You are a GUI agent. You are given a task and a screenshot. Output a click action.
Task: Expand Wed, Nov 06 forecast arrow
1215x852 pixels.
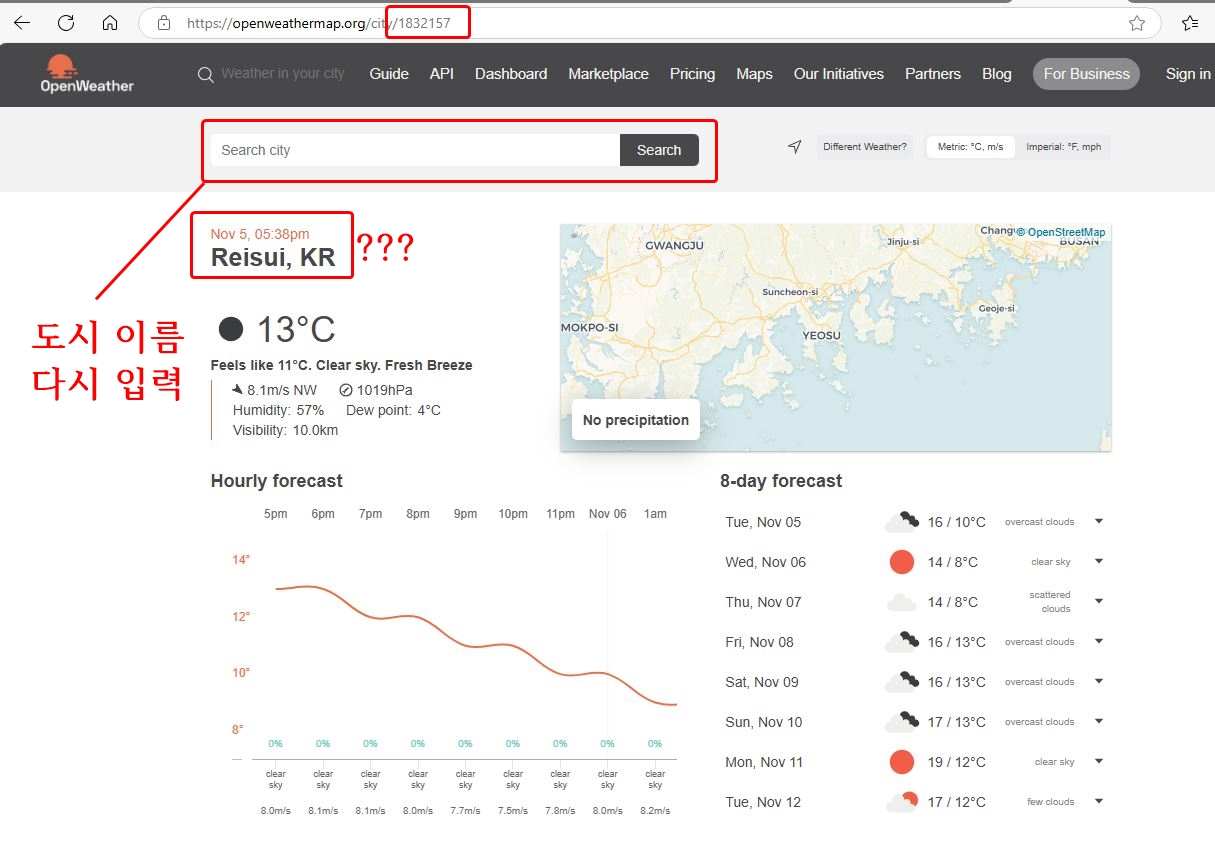pyautogui.click(x=1099, y=561)
